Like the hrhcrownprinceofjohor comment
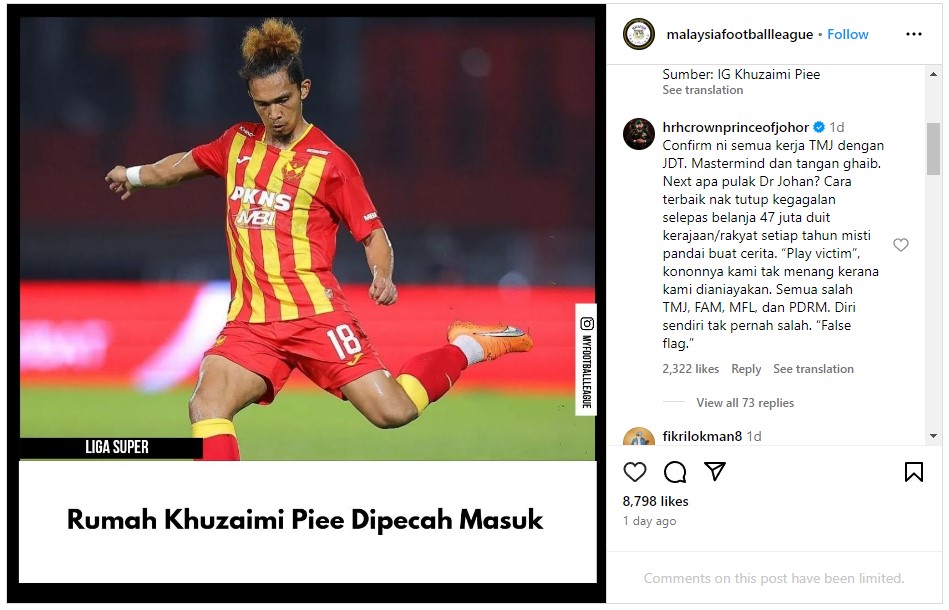Viewport: 949px width, 610px height. coord(901,244)
